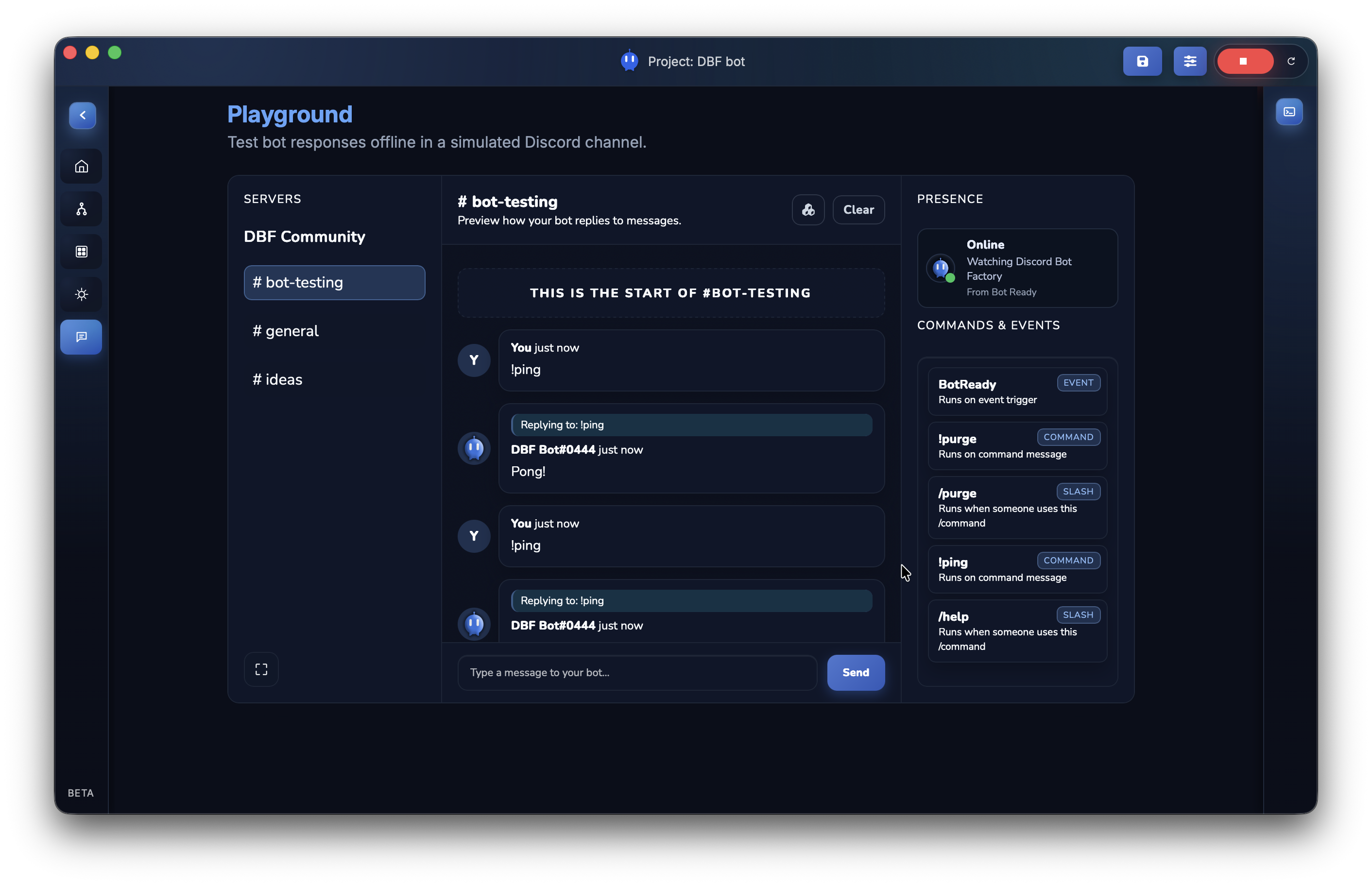Save the DBF bot project
Image resolution: width=1372 pixels, height=886 pixels.
[1143, 61]
